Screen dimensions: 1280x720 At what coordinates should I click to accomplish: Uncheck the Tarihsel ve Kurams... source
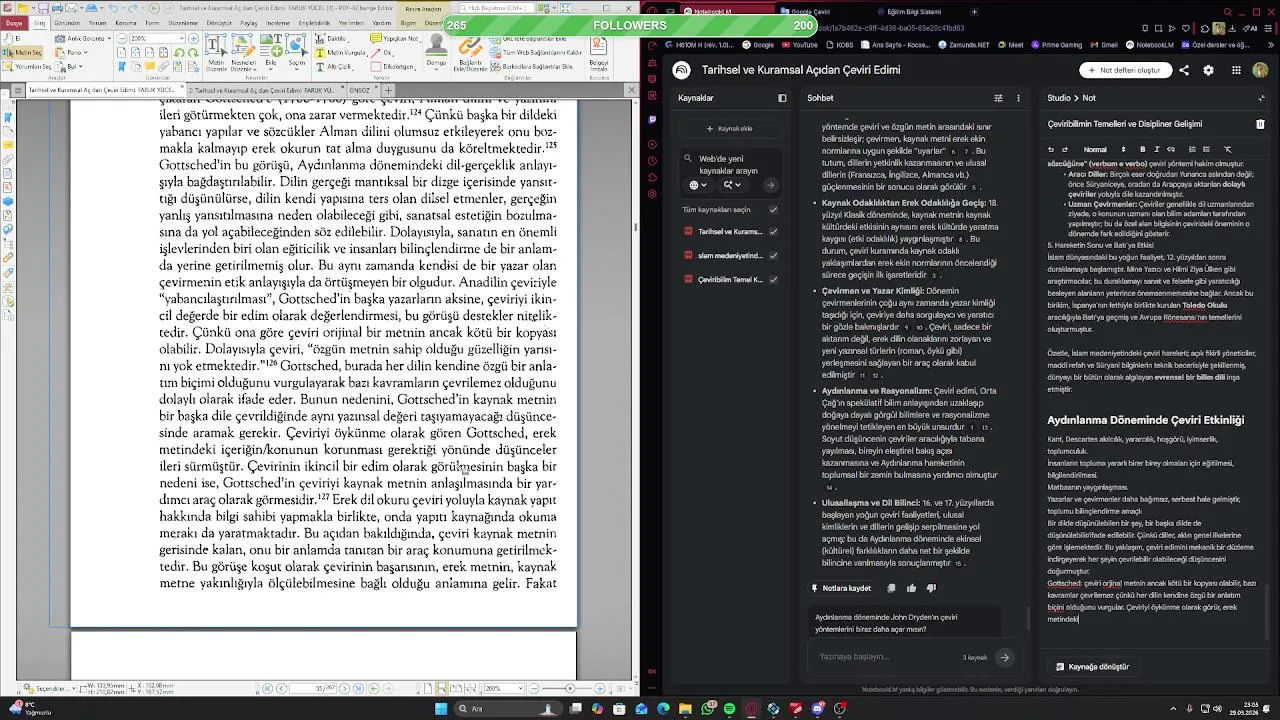(773, 232)
